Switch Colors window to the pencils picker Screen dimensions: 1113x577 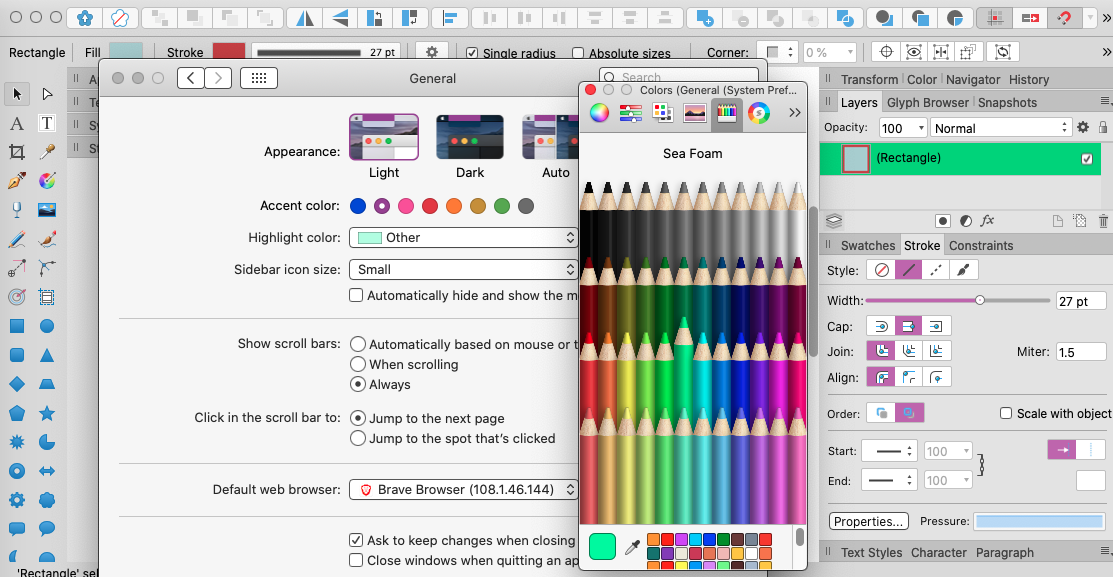726,112
